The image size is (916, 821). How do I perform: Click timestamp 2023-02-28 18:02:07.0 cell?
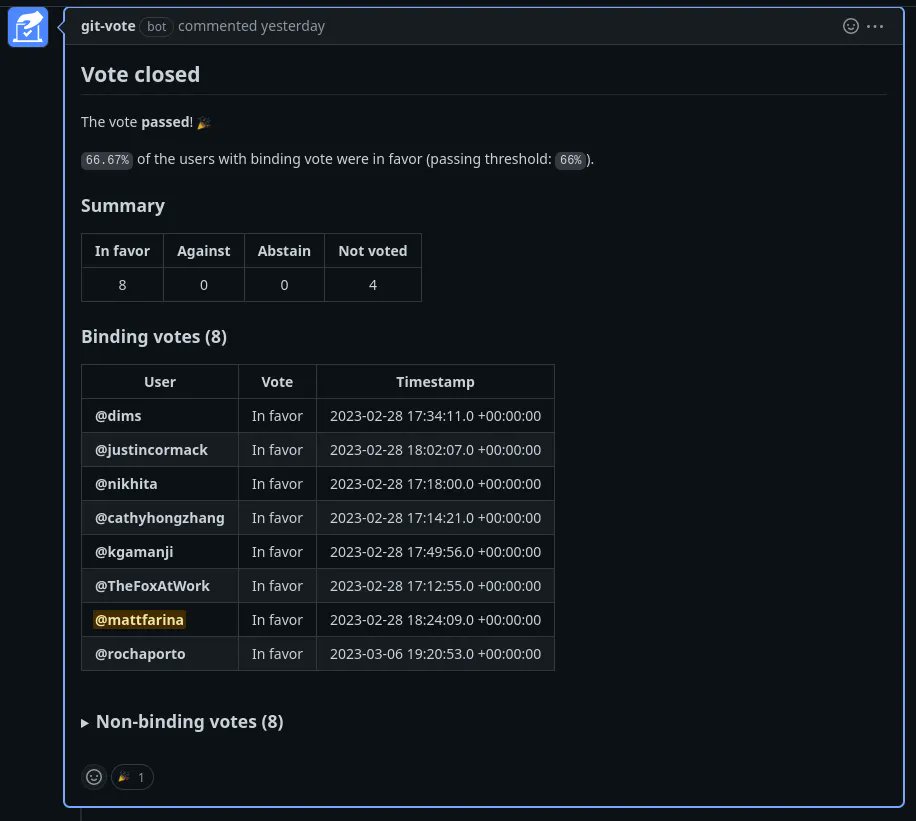pos(435,450)
